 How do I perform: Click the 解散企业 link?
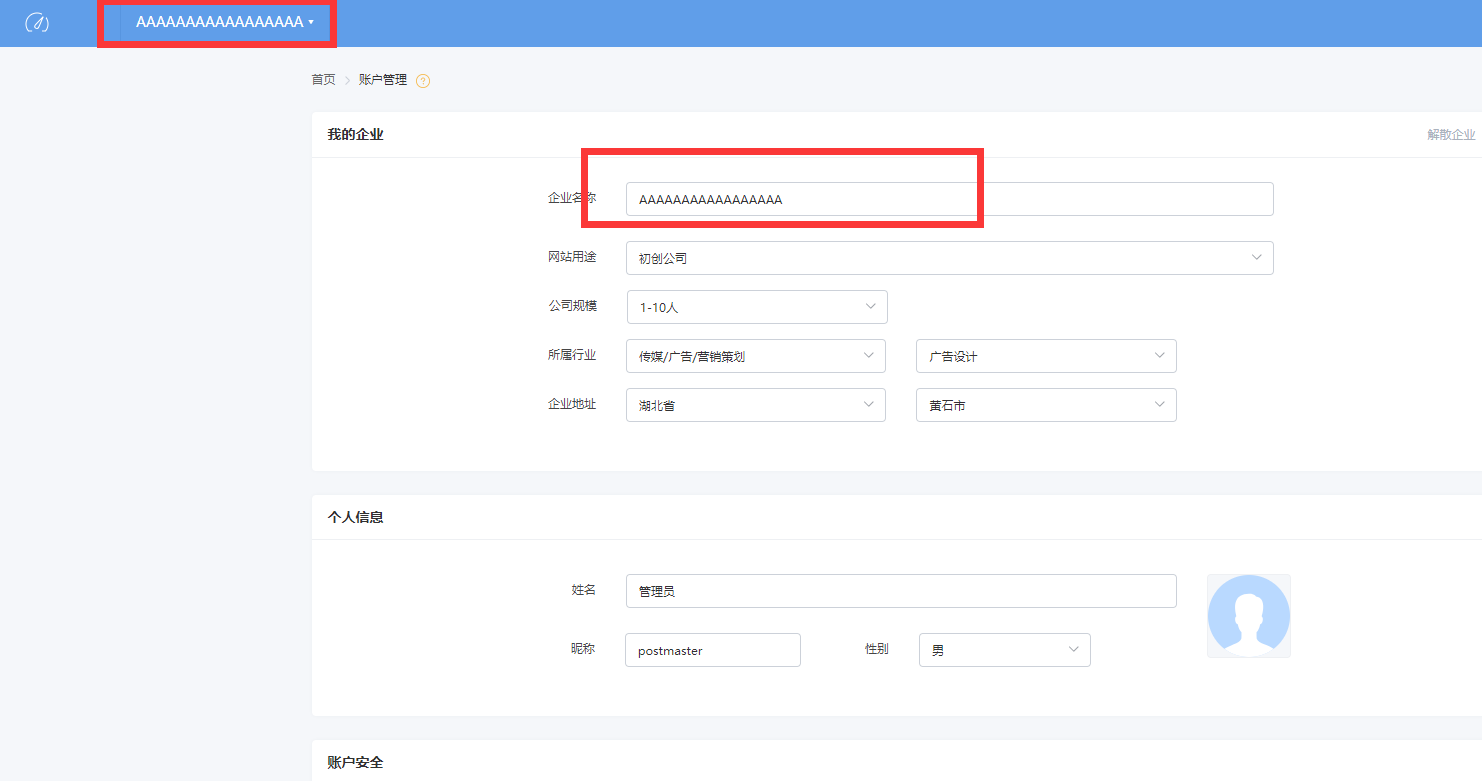pyautogui.click(x=1450, y=134)
